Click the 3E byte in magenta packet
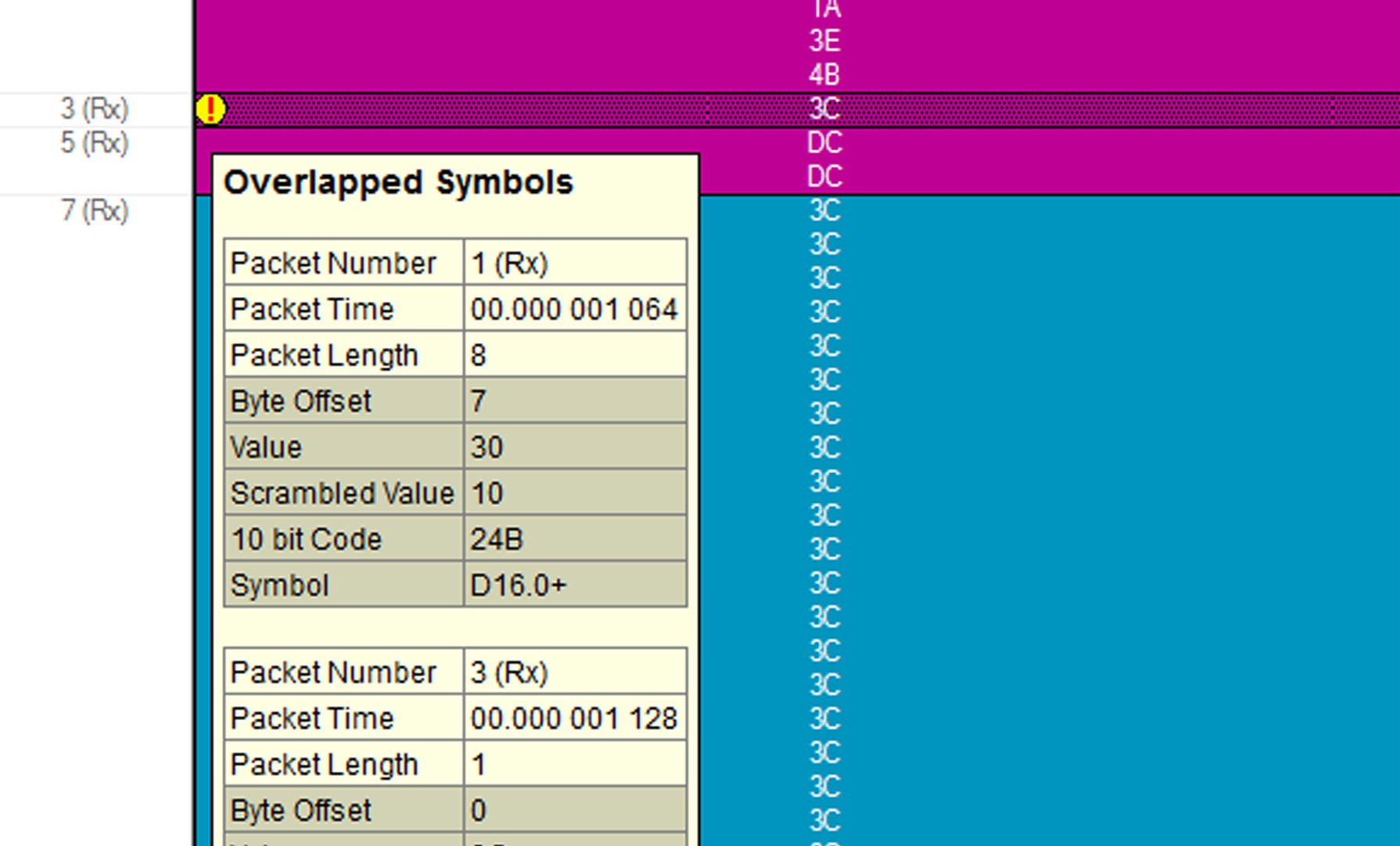The height and width of the screenshot is (846, 1400). pos(824,41)
